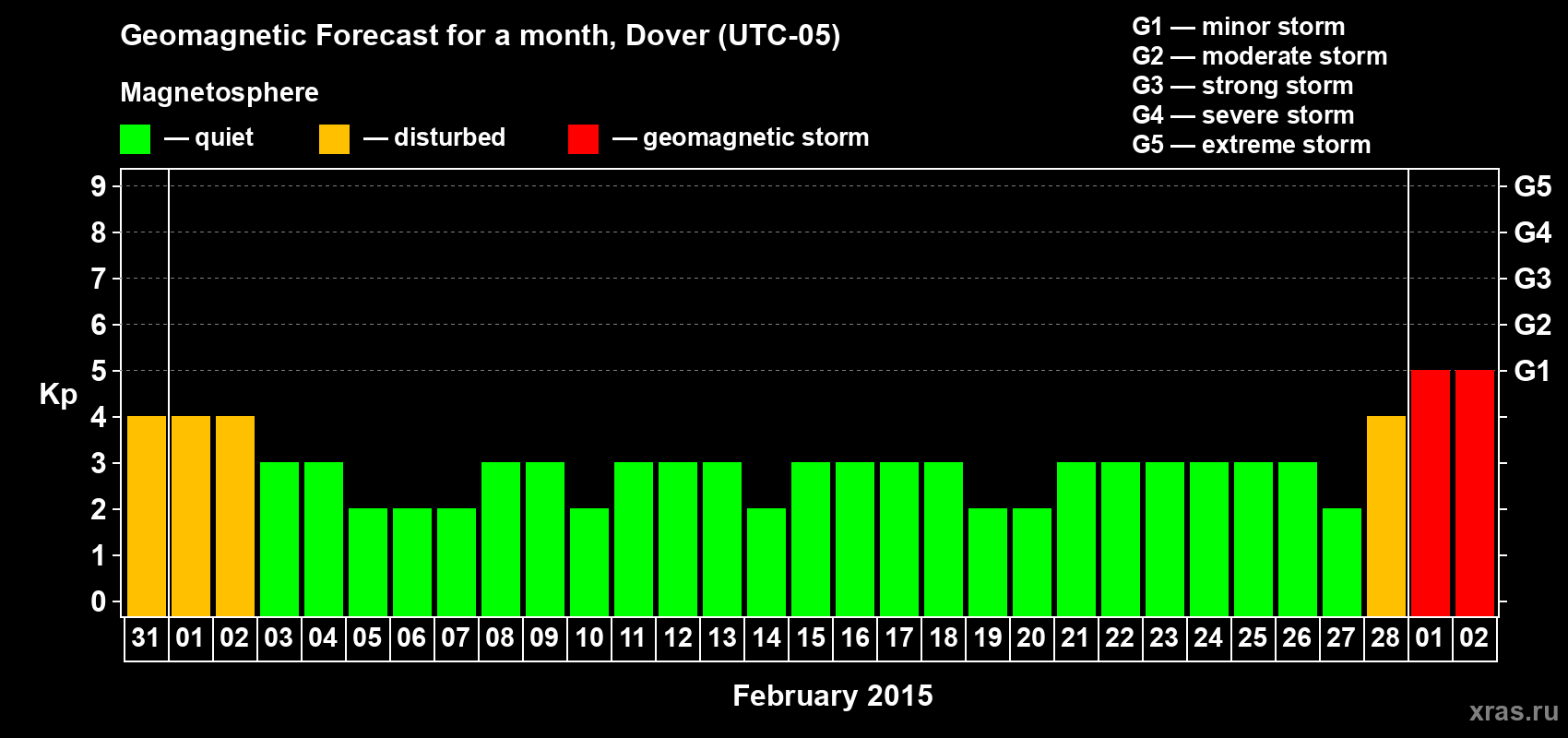Click the Kp value '9' on the left axis

(99, 186)
